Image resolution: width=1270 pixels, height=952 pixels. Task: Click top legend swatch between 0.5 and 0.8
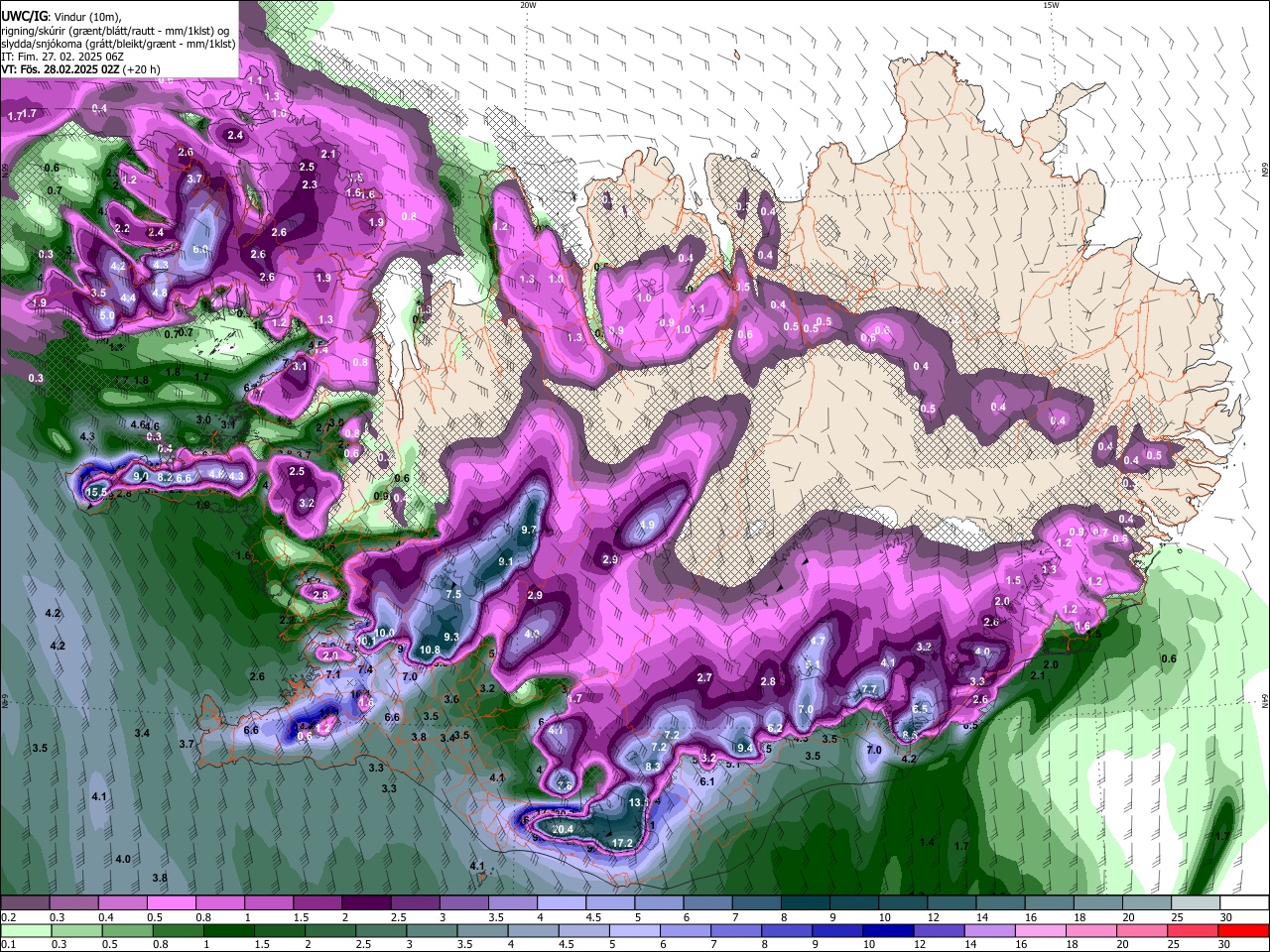pos(172,902)
